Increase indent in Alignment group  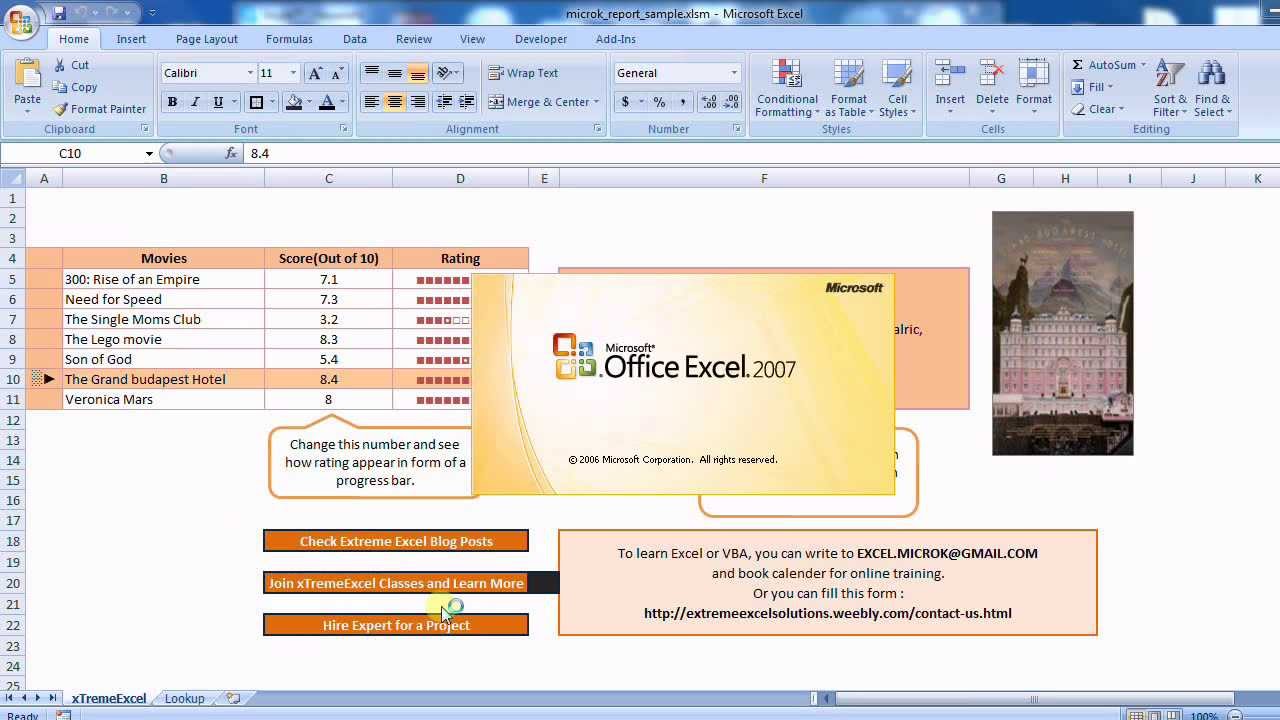[467, 102]
